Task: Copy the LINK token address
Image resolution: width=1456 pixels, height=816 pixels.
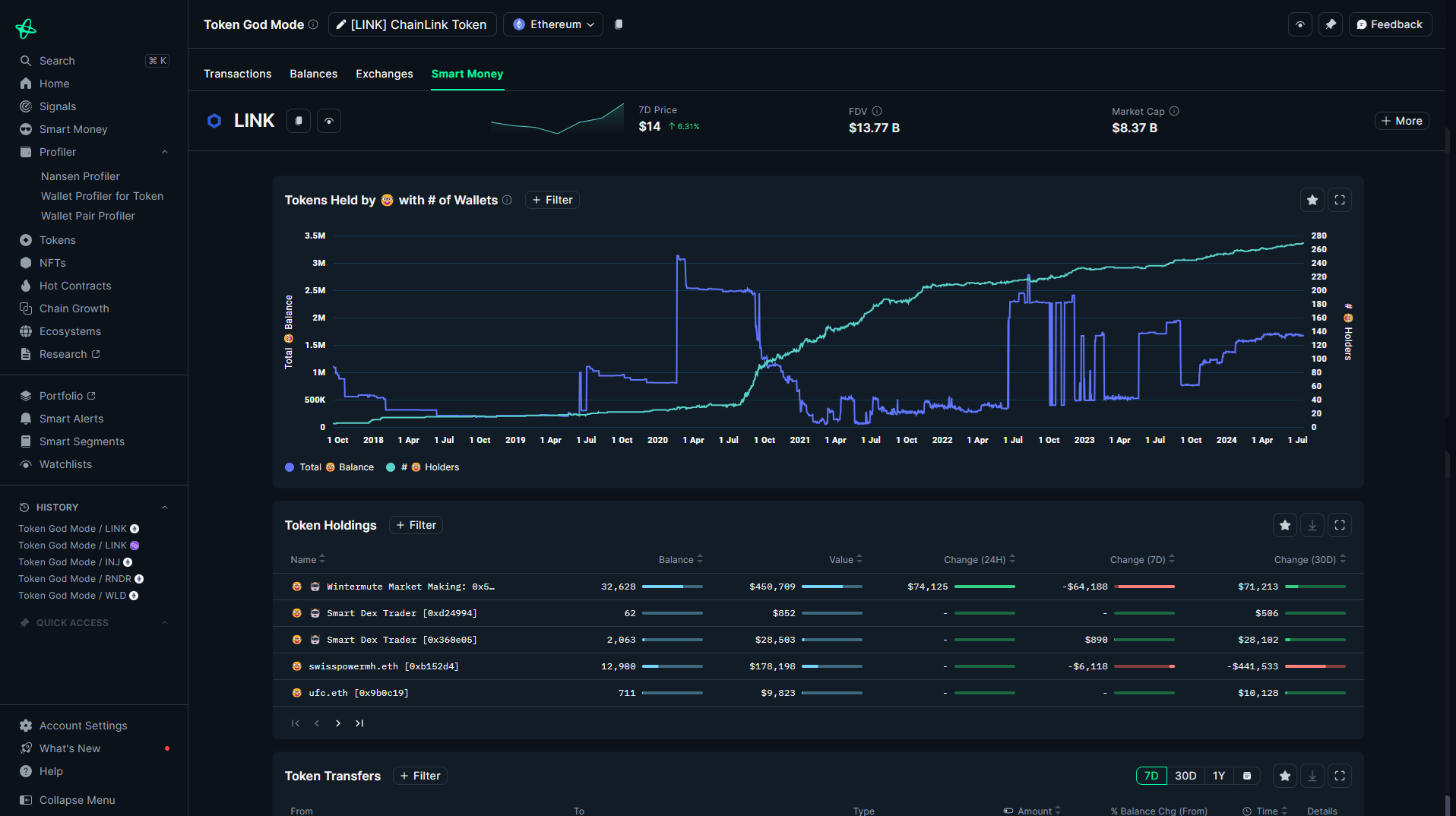Action: point(299,121)
